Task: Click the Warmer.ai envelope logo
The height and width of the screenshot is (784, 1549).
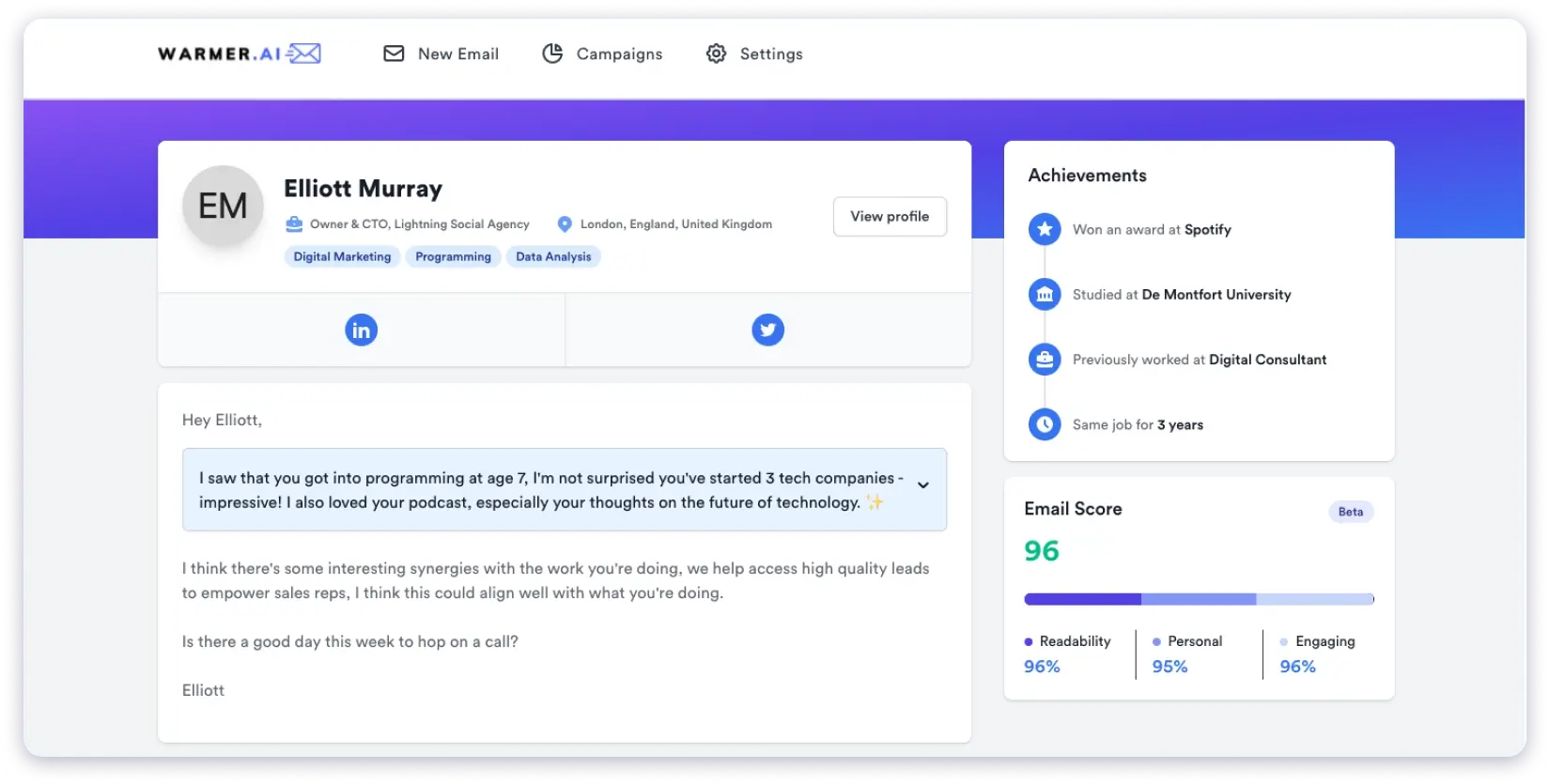Action: click(303, 54)
